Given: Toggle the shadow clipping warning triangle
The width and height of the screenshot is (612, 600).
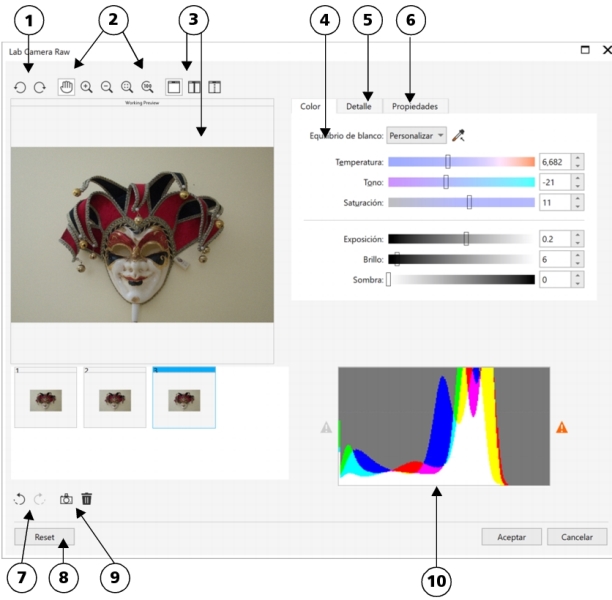Looking at the screenshot, I should 326,427.
